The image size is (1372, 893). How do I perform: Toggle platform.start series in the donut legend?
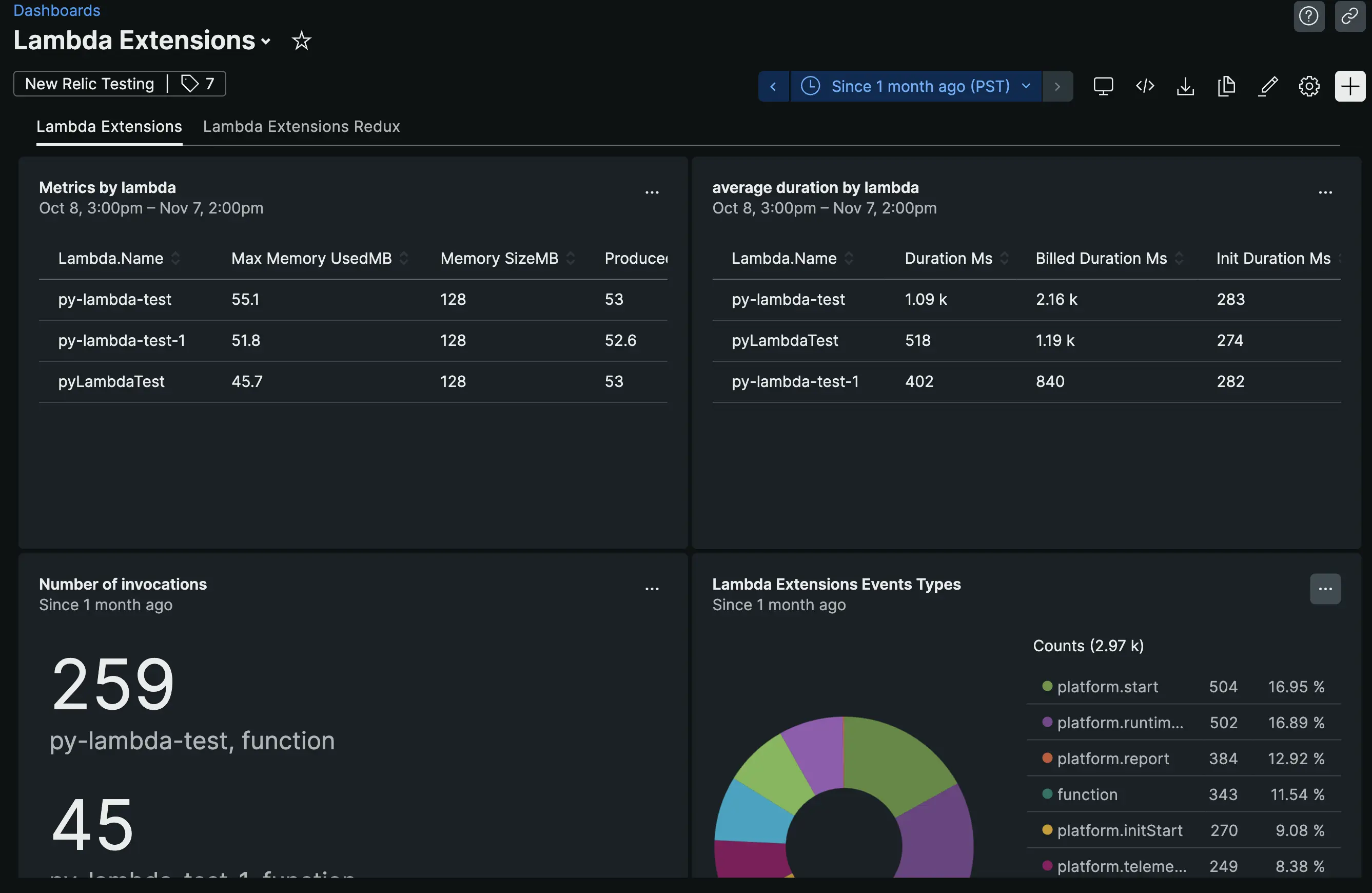coord(1106,686)
